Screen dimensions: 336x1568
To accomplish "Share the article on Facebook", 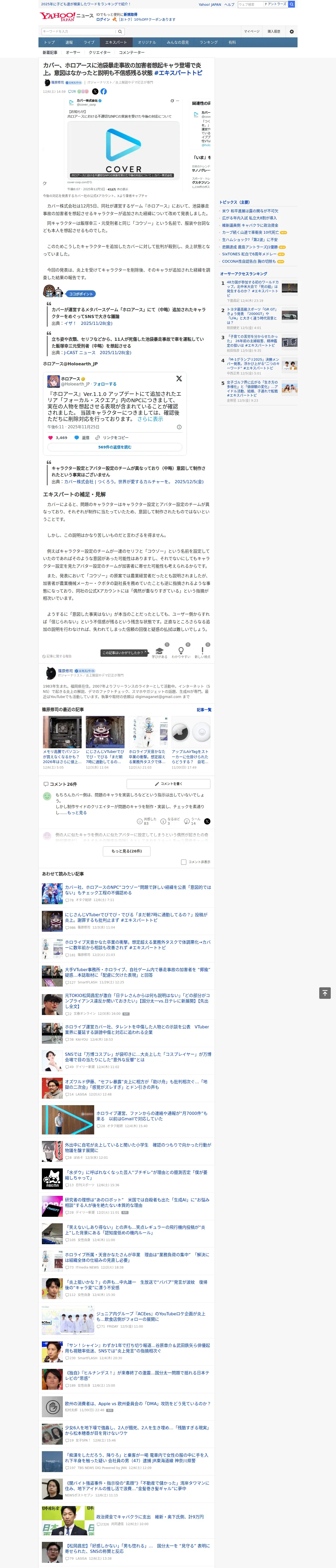I will [104, 91].
